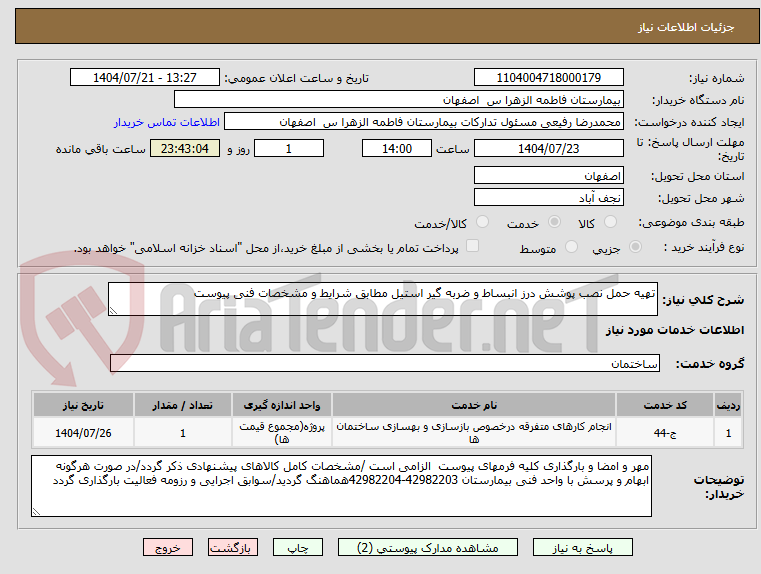The image size is (761, 574).
Task: Open مشاهده مدارک پیوستی (2) button
Action: 428,547
